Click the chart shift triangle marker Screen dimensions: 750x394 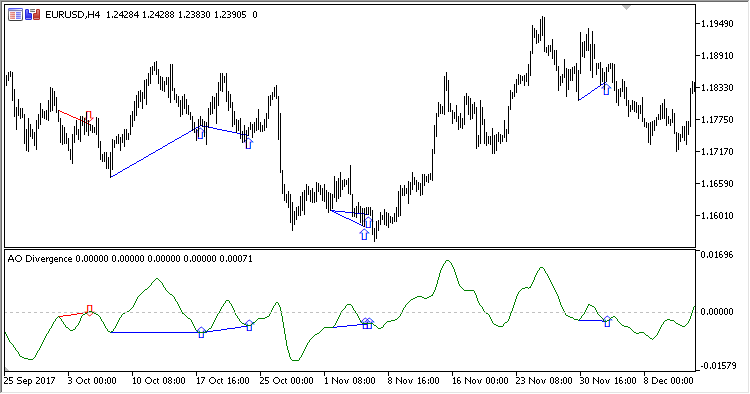(627, 7)
